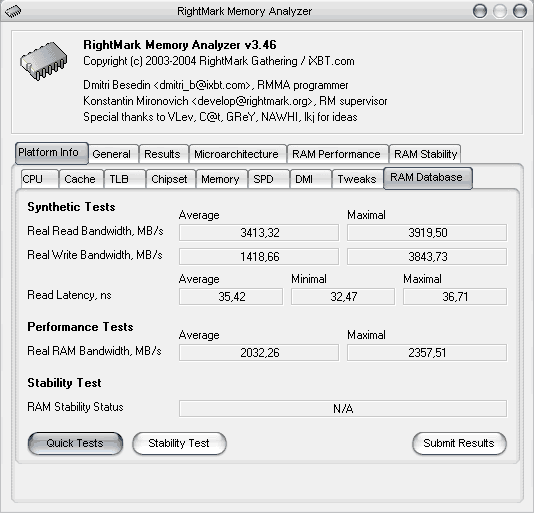Select the Microarchitecture tab
This screenshot has width=534, height=513.
point(236,154)
